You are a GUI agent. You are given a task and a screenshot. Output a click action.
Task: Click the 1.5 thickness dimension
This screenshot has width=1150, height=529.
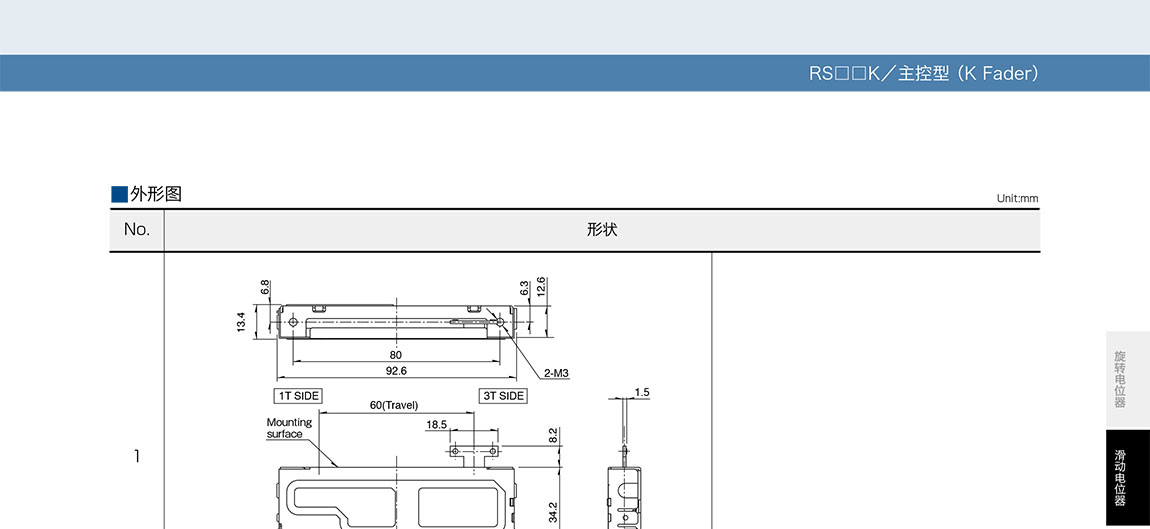tap(641, 392)
